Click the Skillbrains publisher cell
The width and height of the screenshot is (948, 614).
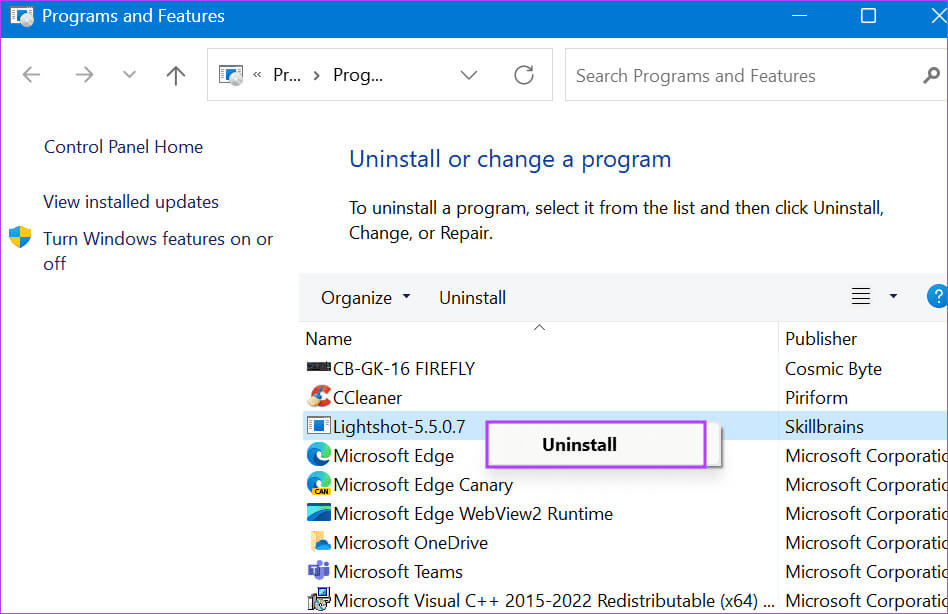click(824, 427)
